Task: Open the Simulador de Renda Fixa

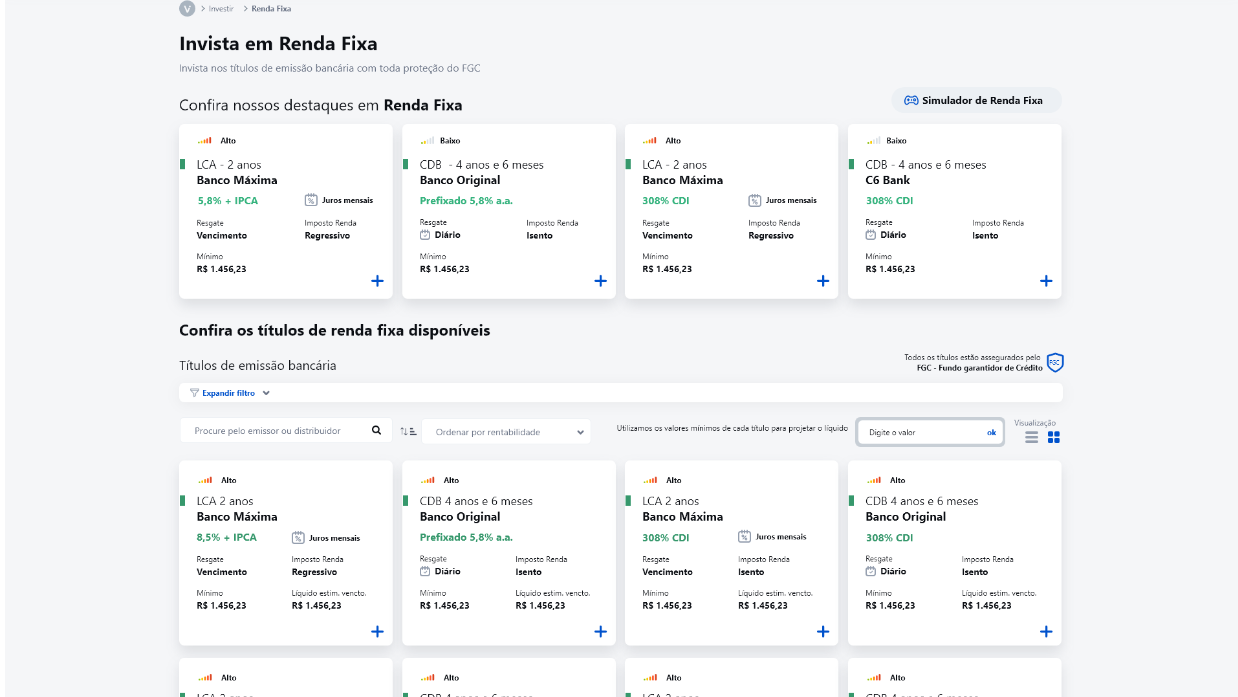Action: click(975, 100)
